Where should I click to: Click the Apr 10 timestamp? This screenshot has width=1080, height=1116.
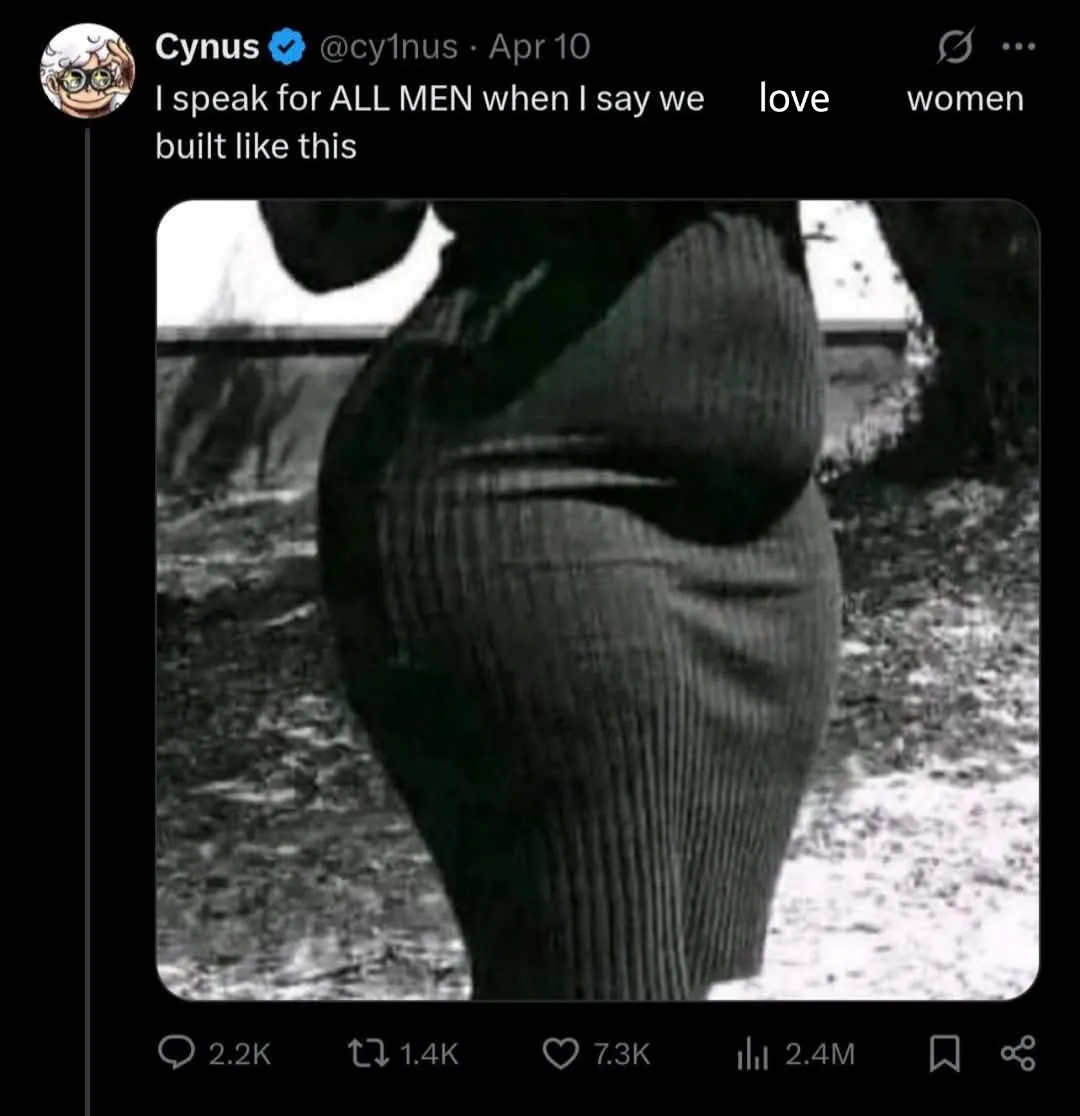tap(540, 47)
